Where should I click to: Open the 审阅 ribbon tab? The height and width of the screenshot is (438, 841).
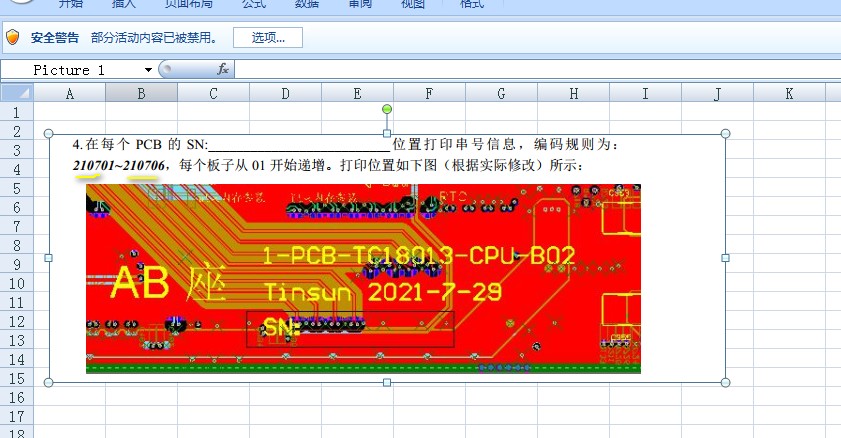(360, 3)
